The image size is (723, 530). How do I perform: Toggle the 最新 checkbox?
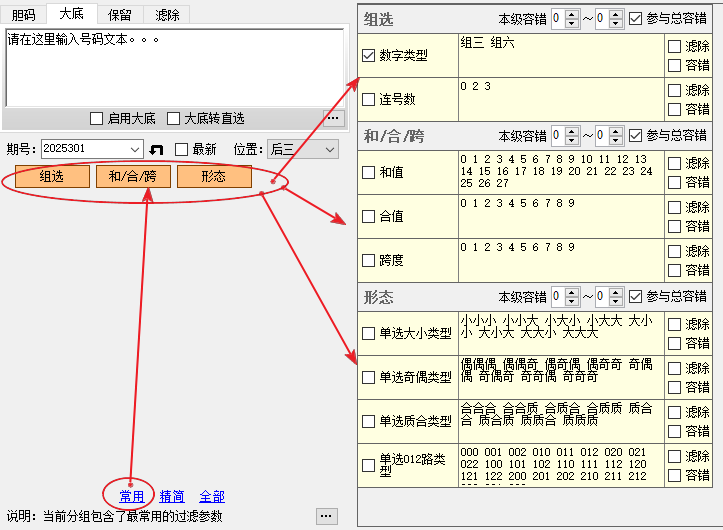click(x=182, y=149)
